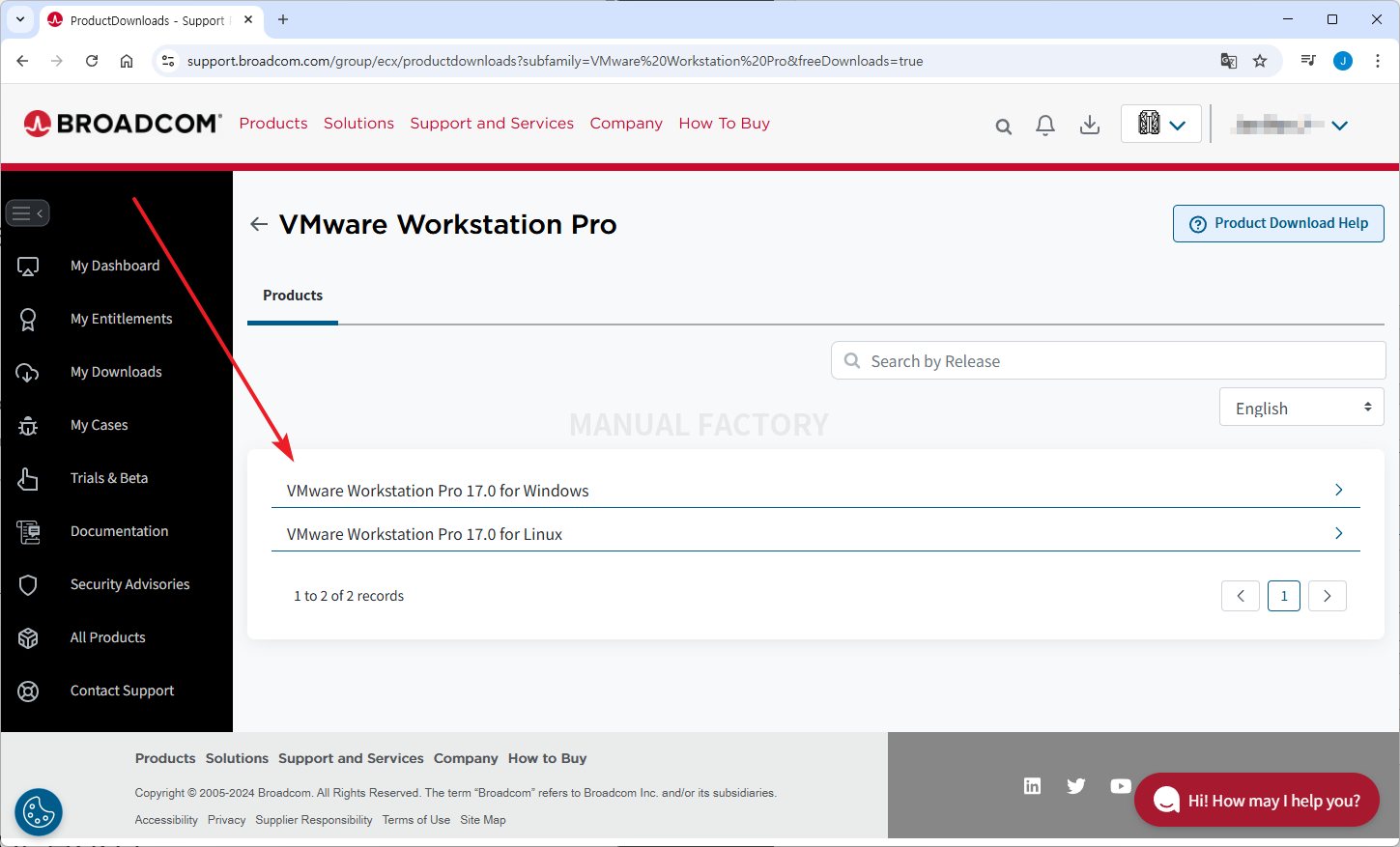The image size is (1400, 847).
Task: Click the Trials & Beta hand icon
Action: pos(28,479)
